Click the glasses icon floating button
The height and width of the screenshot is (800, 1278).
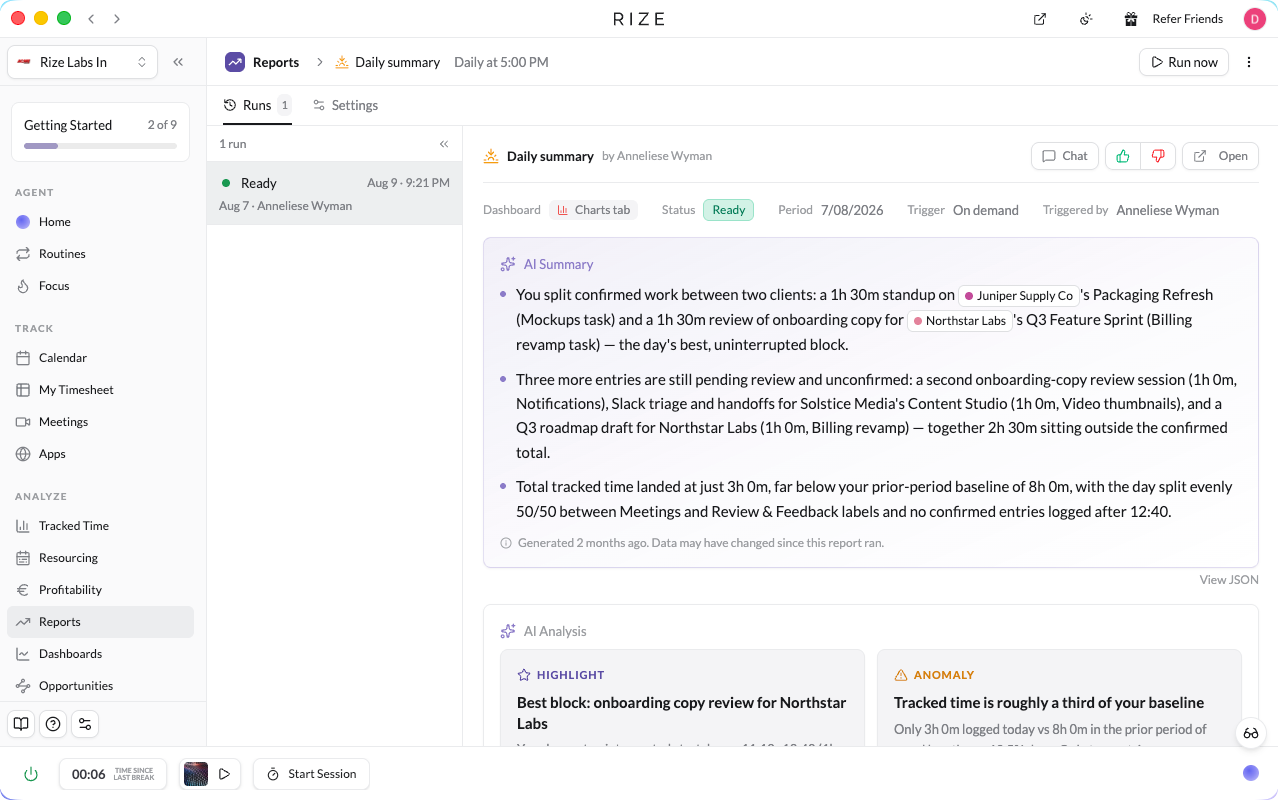(x=1251, y=733)
